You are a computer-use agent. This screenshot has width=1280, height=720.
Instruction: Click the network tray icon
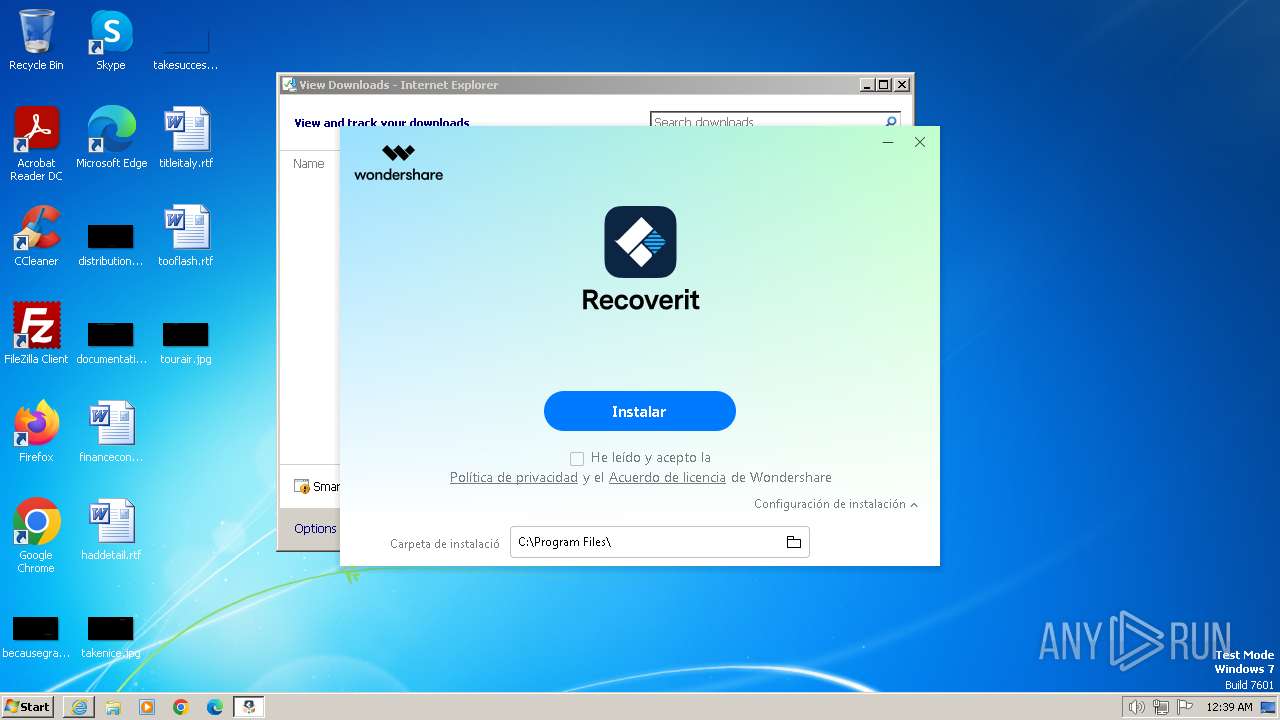pyautogui.click(x=1161, y=707)
